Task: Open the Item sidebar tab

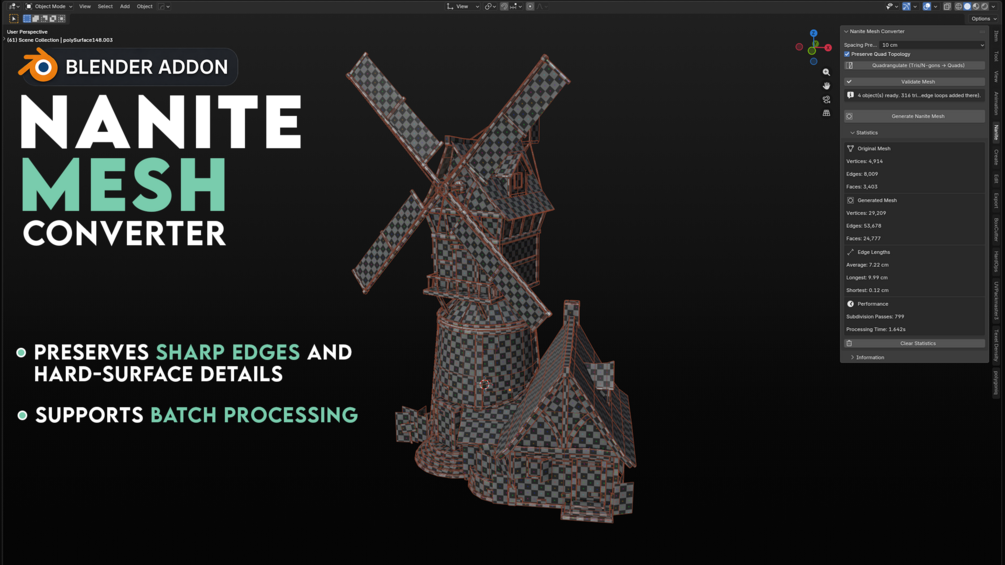Action: pyautogui.click(x=996, y=37)
